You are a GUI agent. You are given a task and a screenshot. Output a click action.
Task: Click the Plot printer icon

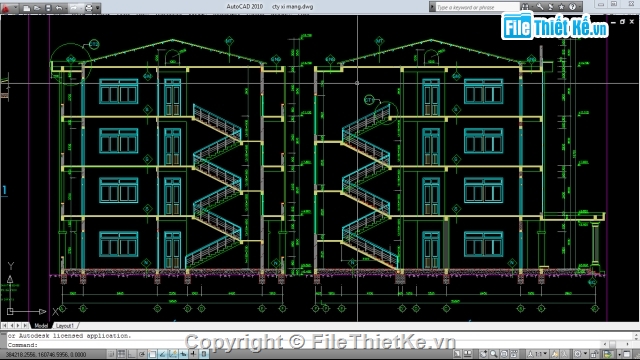click(x=89, y=8)
